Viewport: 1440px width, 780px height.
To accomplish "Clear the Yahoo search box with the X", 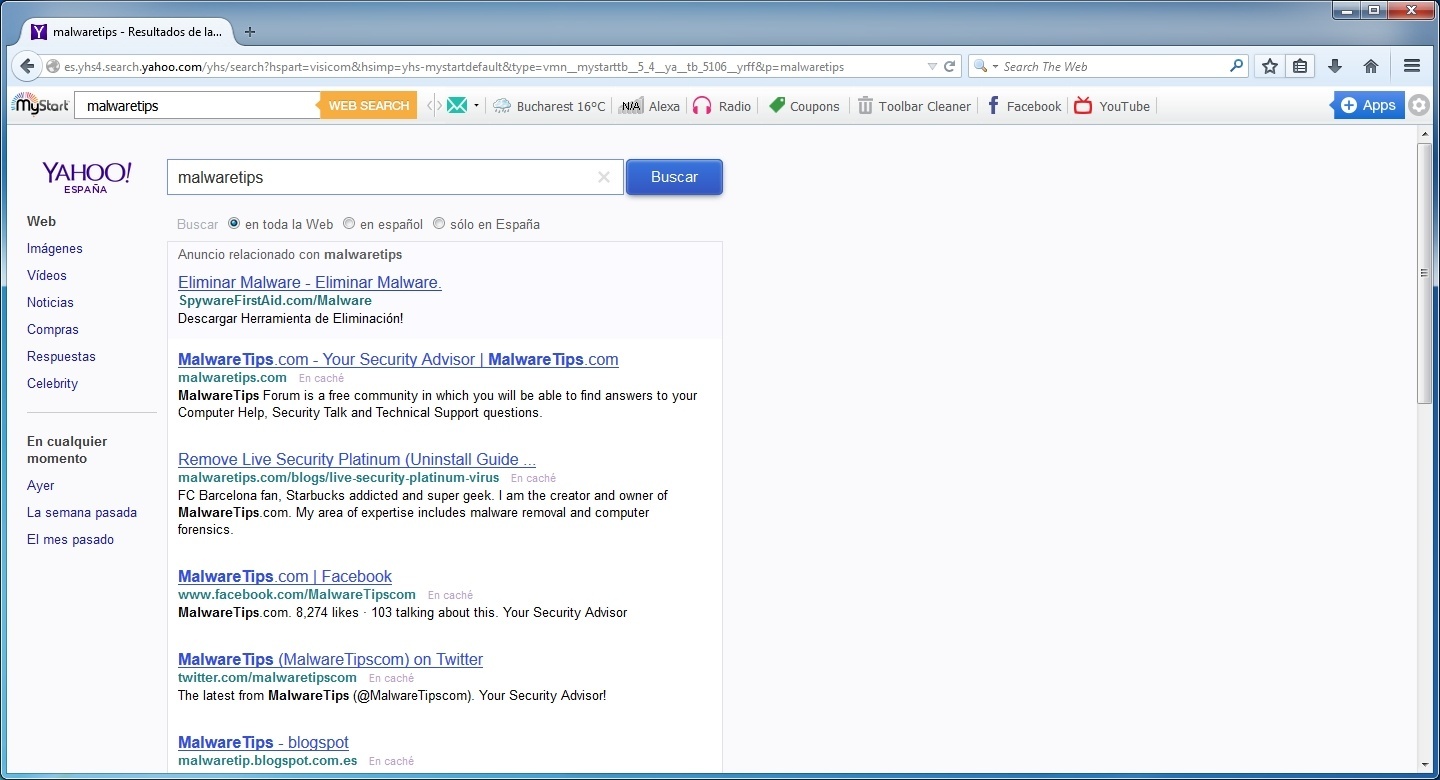I will pos(604,177).
